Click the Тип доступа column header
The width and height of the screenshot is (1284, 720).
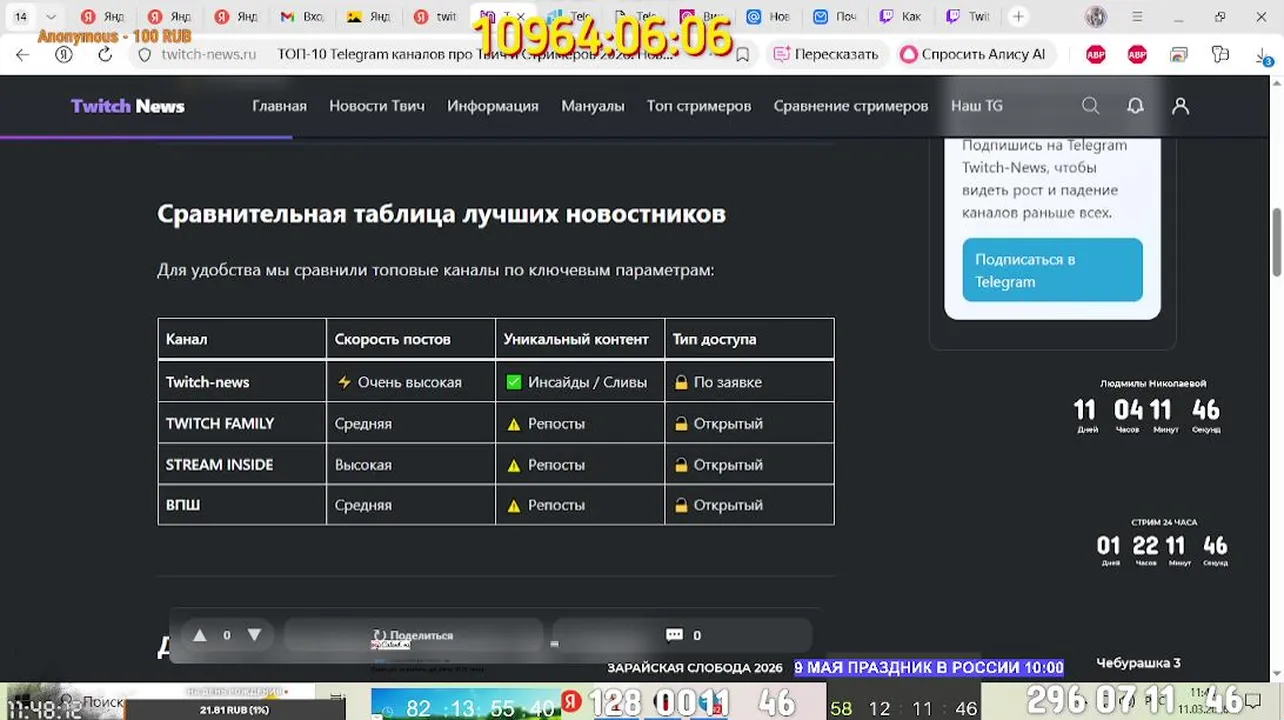click(x=749, y=339)
